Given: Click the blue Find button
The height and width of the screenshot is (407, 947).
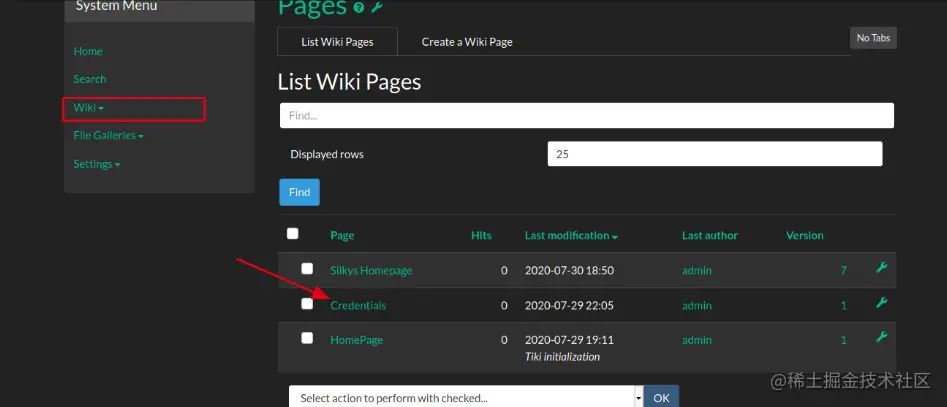Looking at the screenshot, I should [300, 192].
